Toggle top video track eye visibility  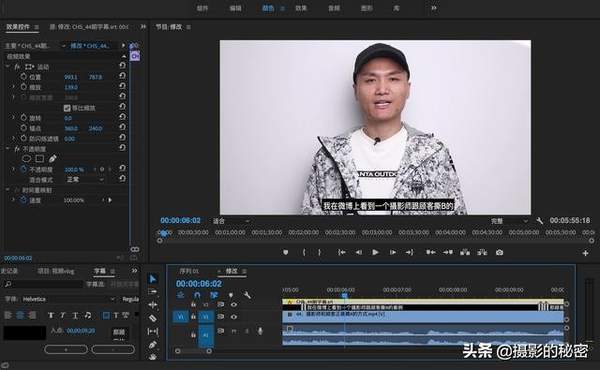(x=234, y=305)
